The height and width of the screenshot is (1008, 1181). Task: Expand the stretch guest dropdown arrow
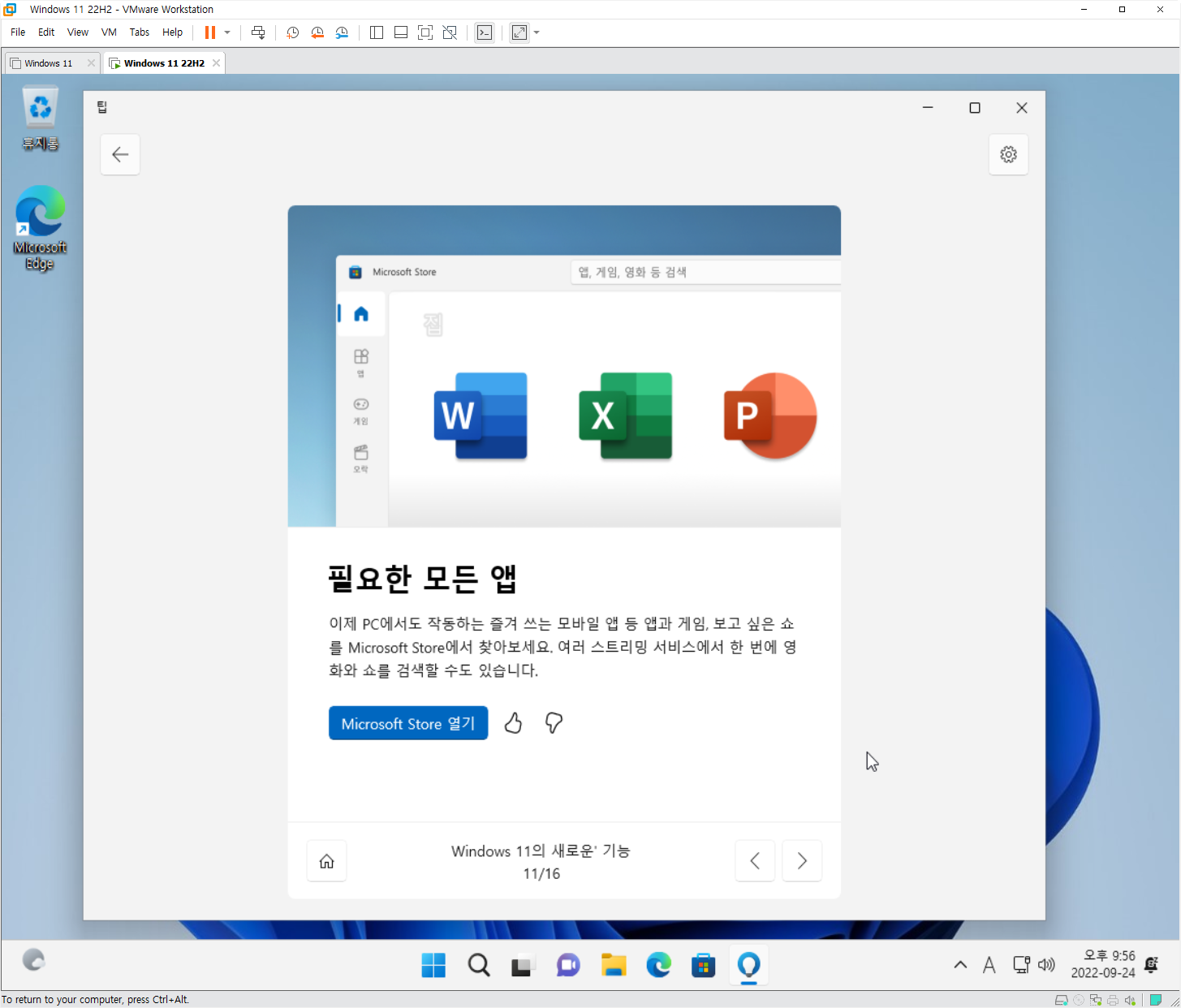coord(537,32)
